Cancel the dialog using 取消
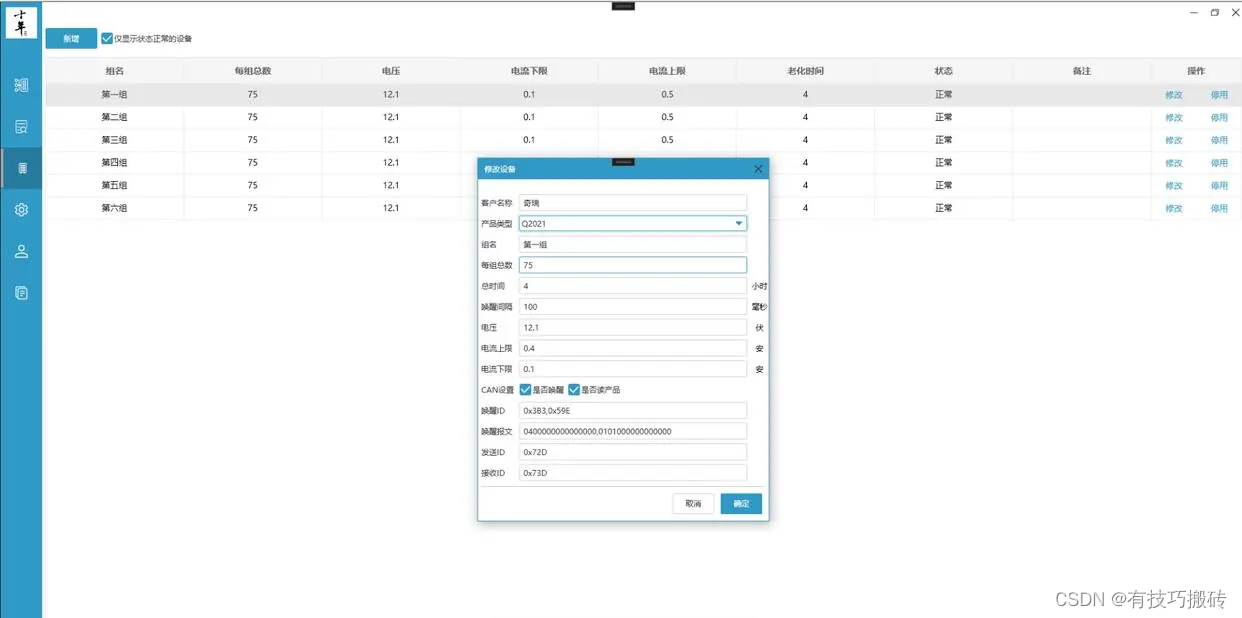1242x618 pixels. pyautogui.click(x=693, y=503)
